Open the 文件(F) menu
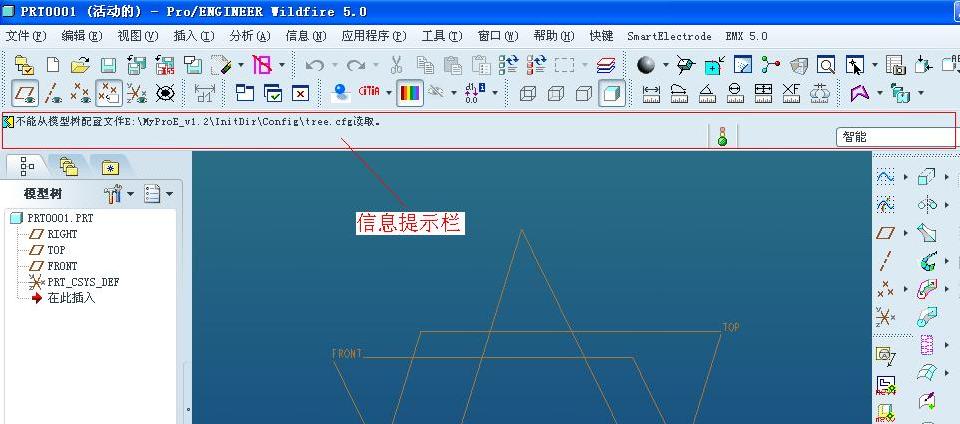 click(26, 36)
